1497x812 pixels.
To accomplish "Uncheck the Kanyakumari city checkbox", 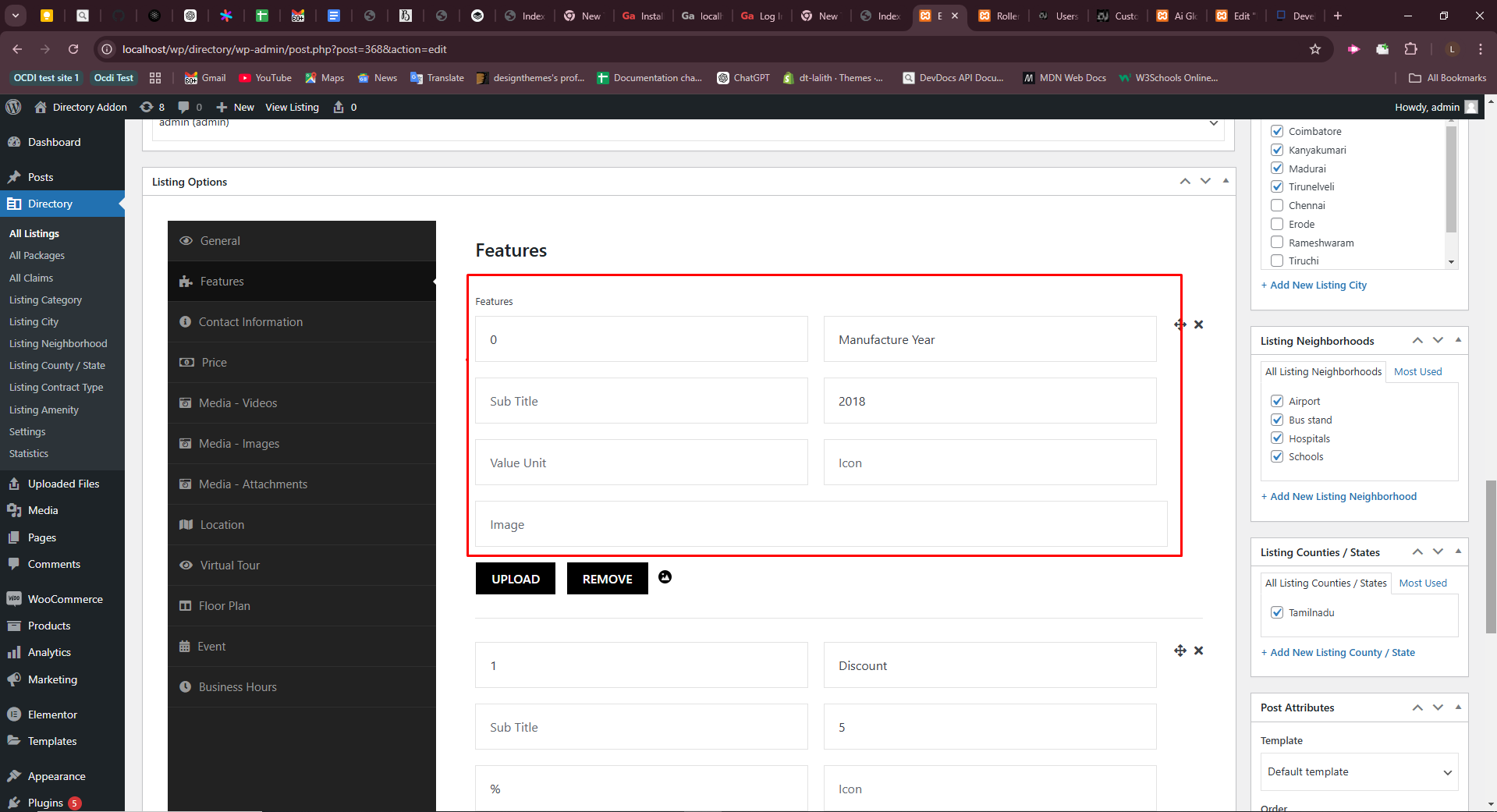I will pyautogui.click(x=1277, y=150).
